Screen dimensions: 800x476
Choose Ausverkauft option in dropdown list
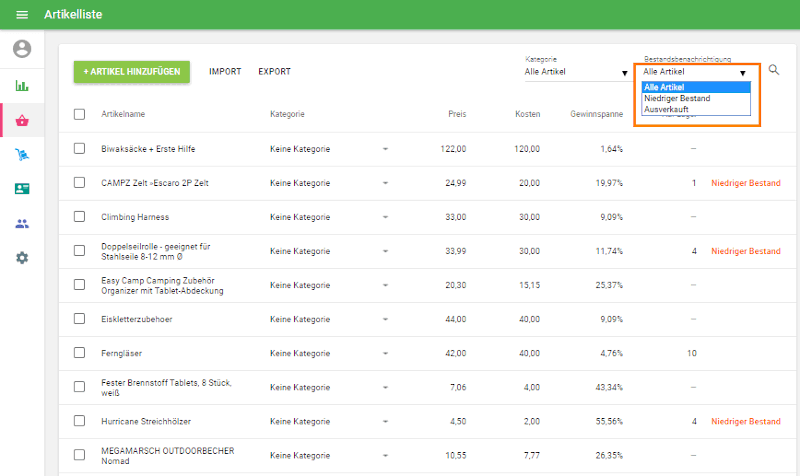coord(665,109)
